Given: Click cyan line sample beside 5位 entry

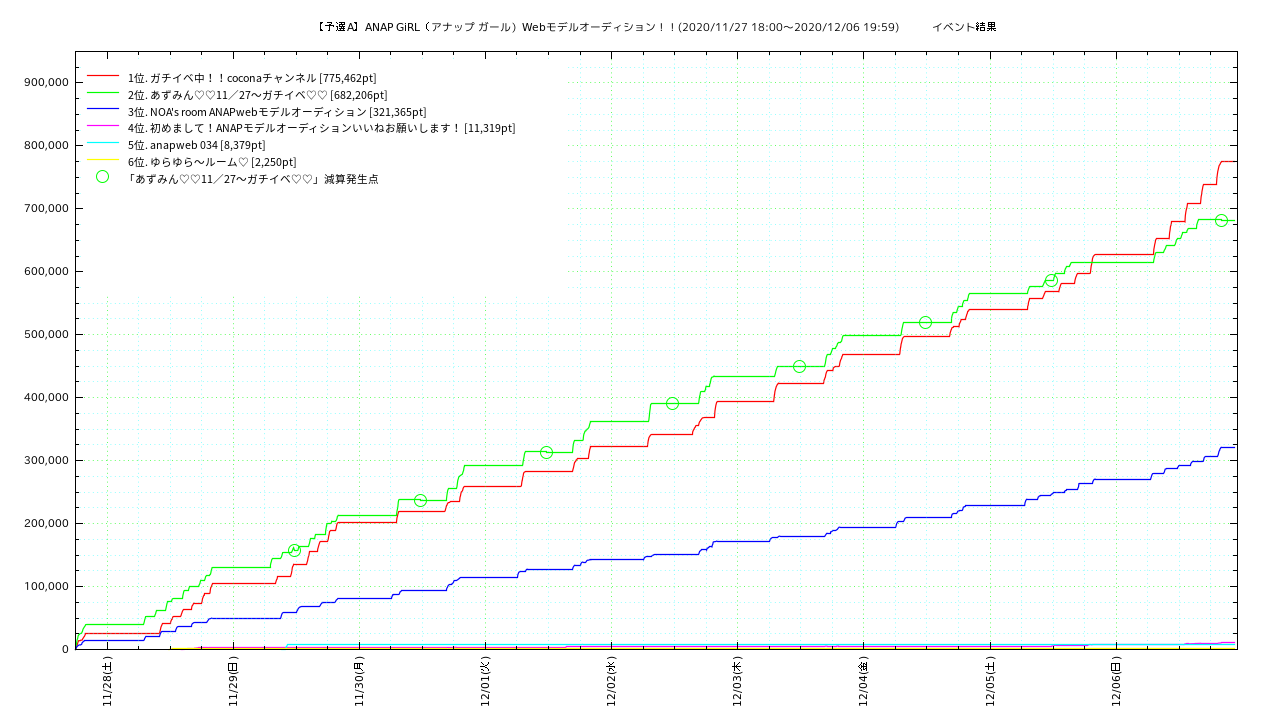Looking at the screenshot, I should (102, 143).
